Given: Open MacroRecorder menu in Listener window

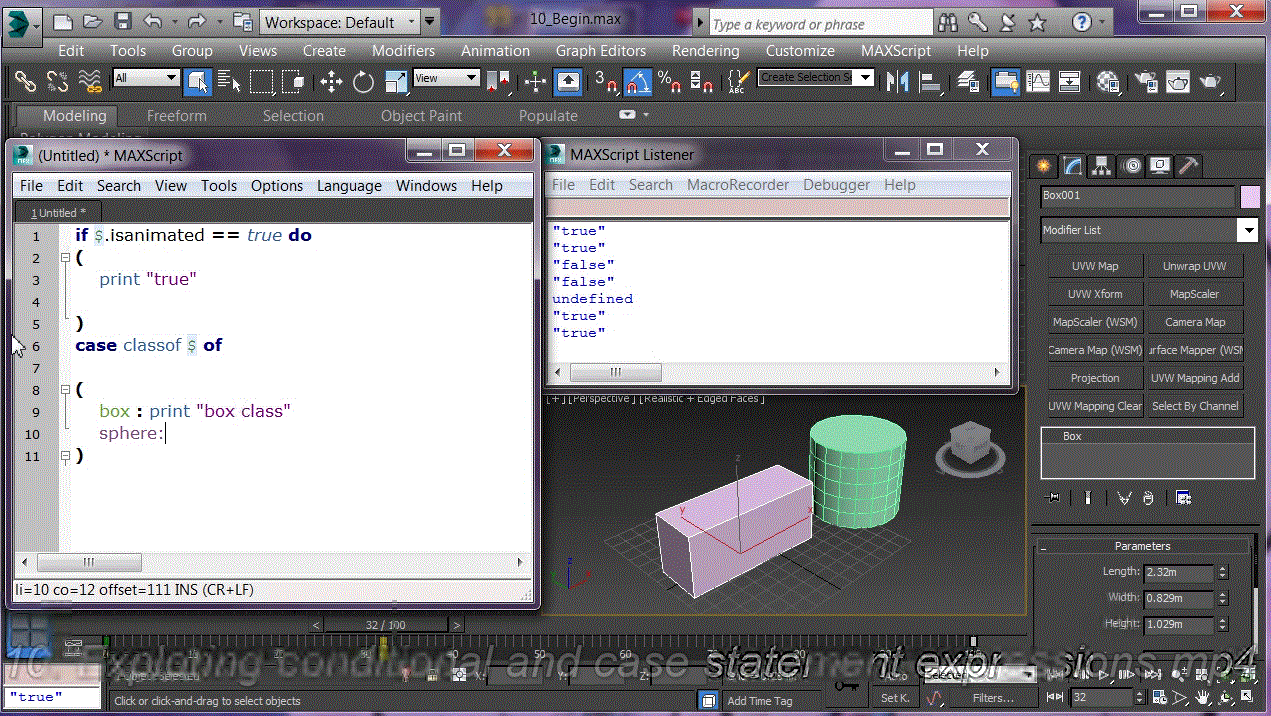Looking at the screenshot, I should coord(738,185).
